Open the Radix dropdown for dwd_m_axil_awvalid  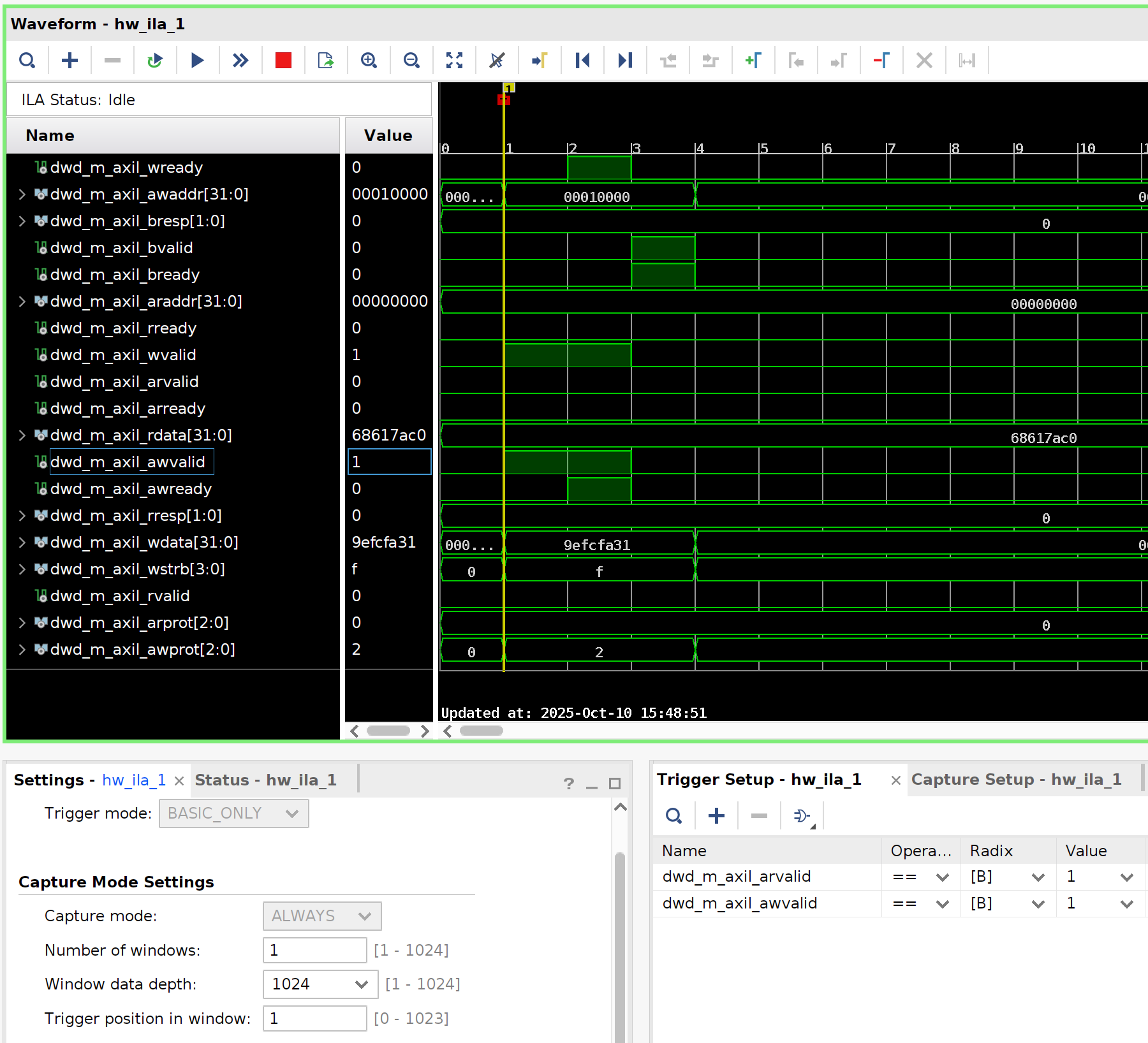point(1038,904)
